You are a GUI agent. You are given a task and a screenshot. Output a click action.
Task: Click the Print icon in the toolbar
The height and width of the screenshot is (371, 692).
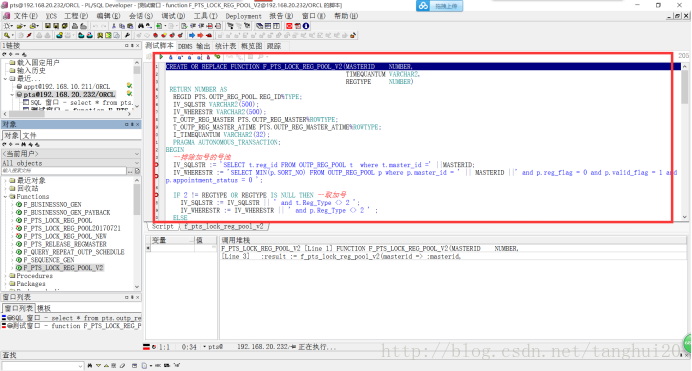click(x=75, y=26)
